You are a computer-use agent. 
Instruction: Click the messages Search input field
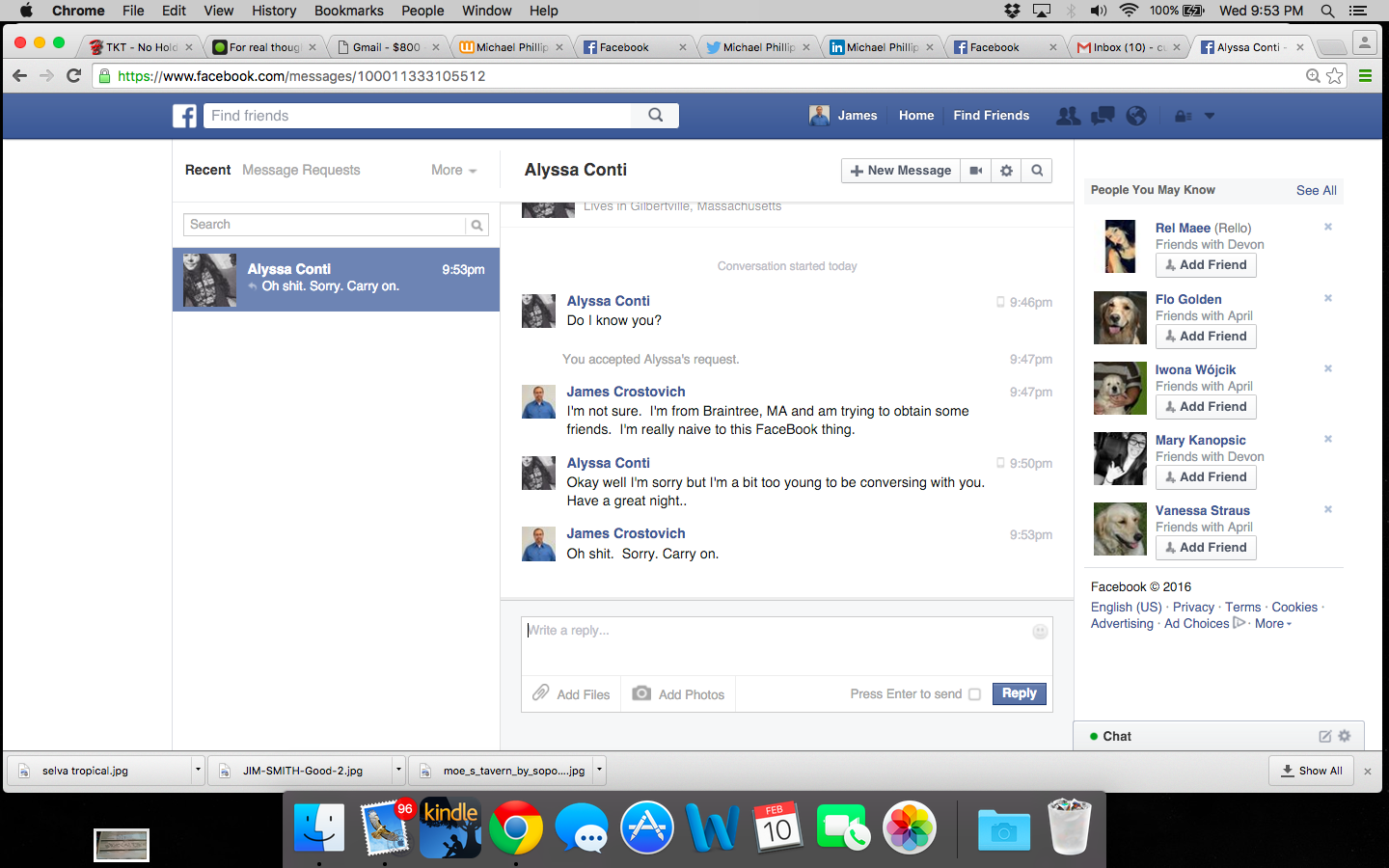pos(325,225)
